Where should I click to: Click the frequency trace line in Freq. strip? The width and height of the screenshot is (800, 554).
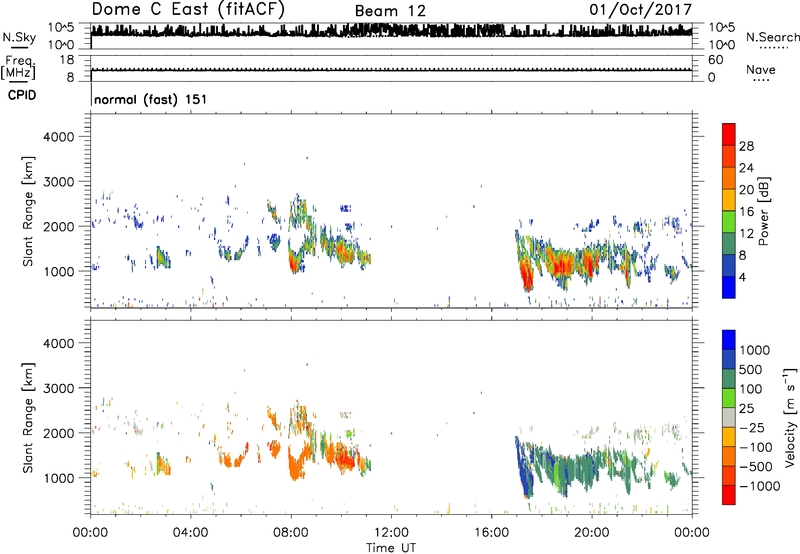pyautogui.click(x=391, y=70)
